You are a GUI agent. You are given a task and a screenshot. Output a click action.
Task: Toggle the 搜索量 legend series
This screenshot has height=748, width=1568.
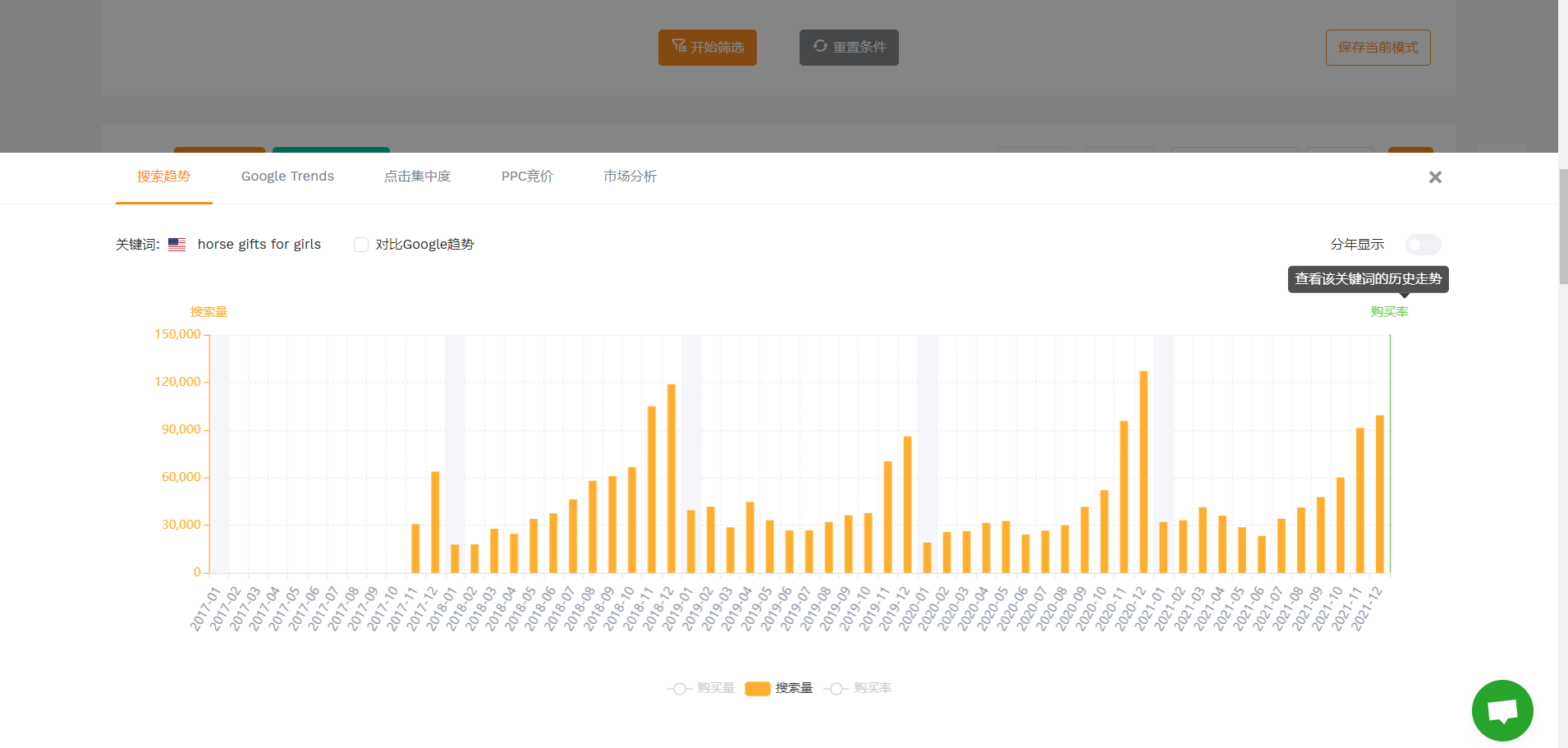pyautogui.click(x=778, y=688)
